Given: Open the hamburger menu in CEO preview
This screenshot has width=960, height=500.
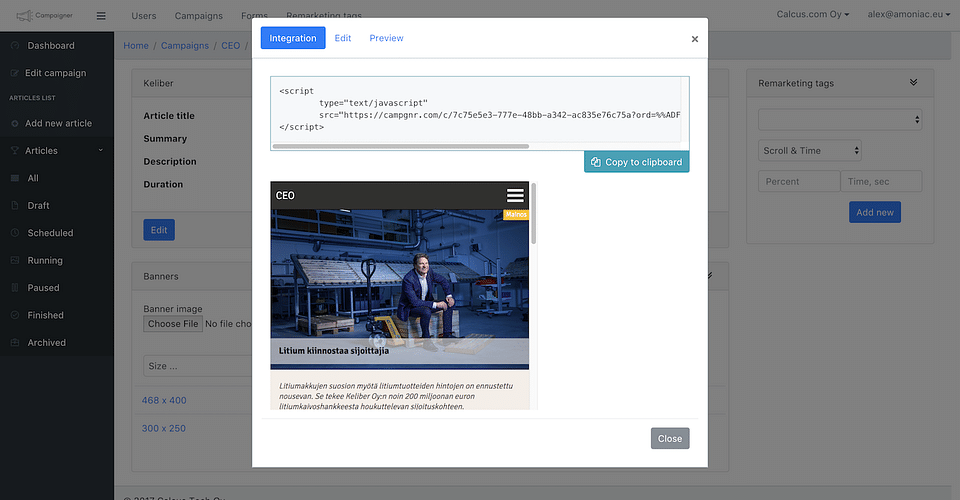Looking at the screenshot, I should point(515,195).
